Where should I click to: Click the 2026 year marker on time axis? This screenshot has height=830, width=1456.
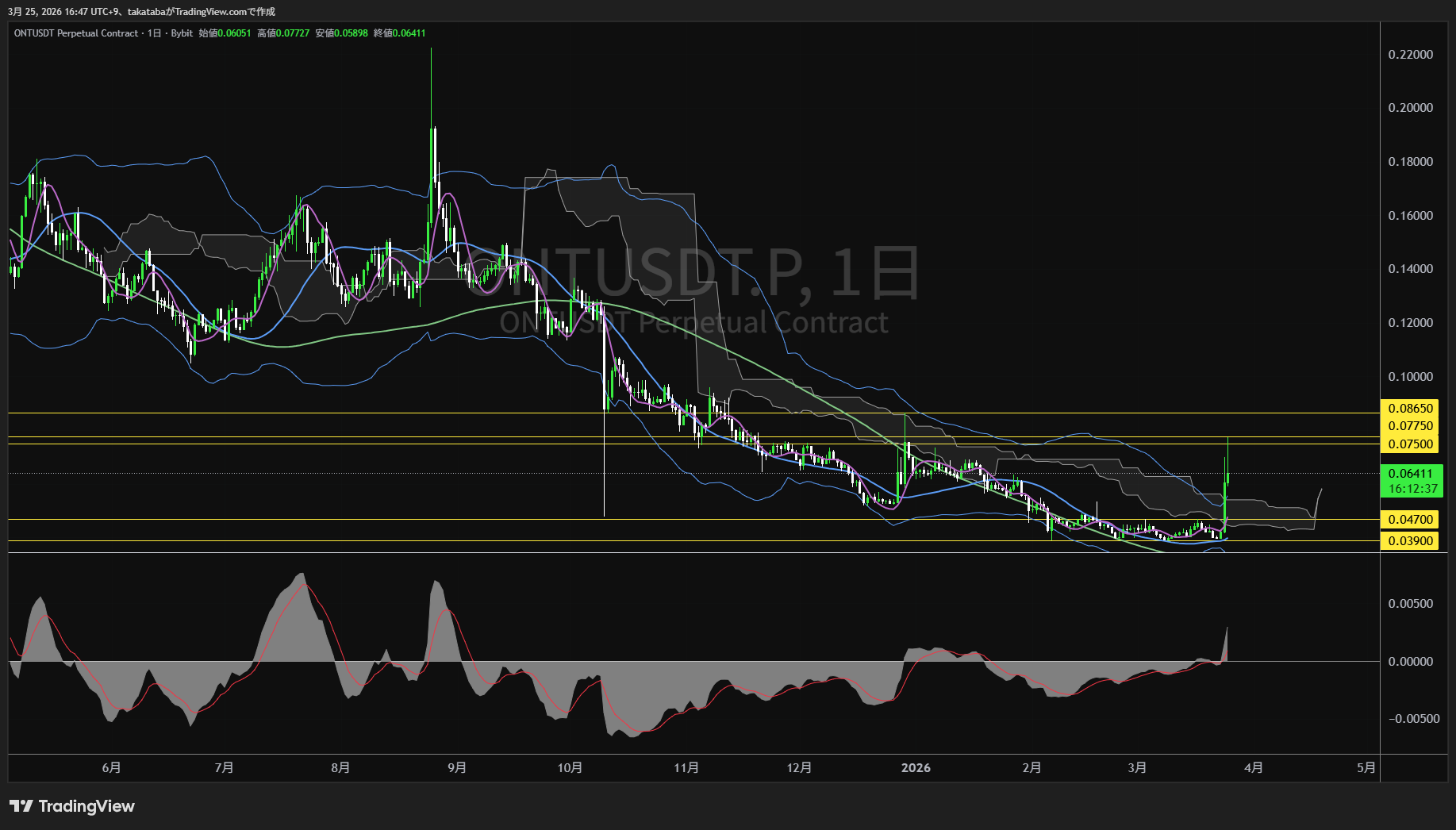click(x=916, y=767)
